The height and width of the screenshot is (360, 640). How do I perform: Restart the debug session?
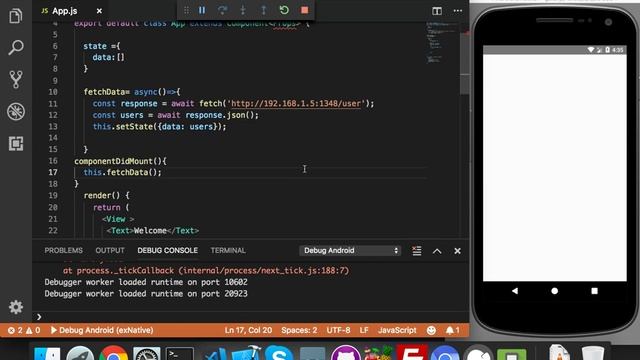[284, 10]
